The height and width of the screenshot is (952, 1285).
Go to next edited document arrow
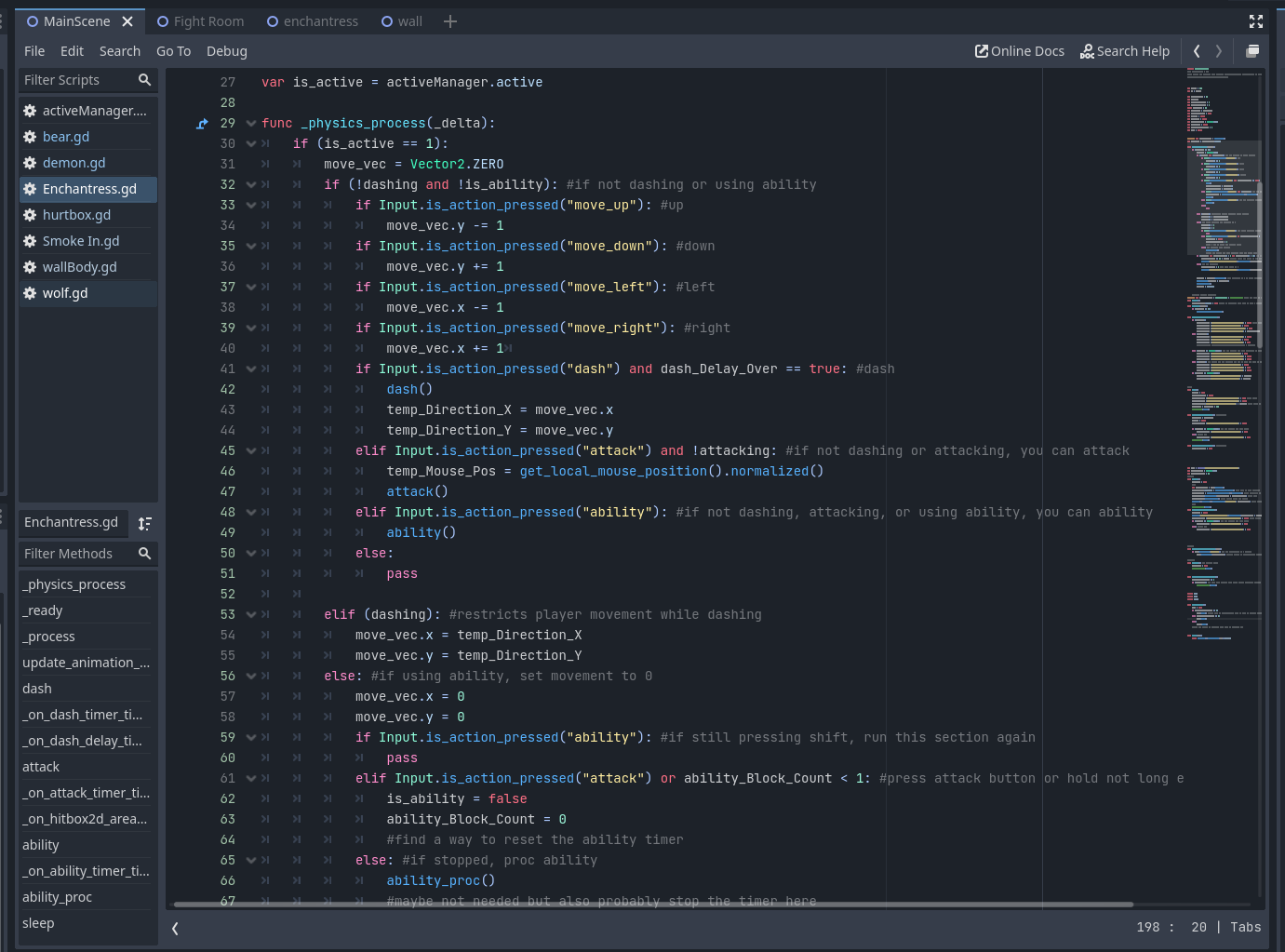(x=1218, y=51)
